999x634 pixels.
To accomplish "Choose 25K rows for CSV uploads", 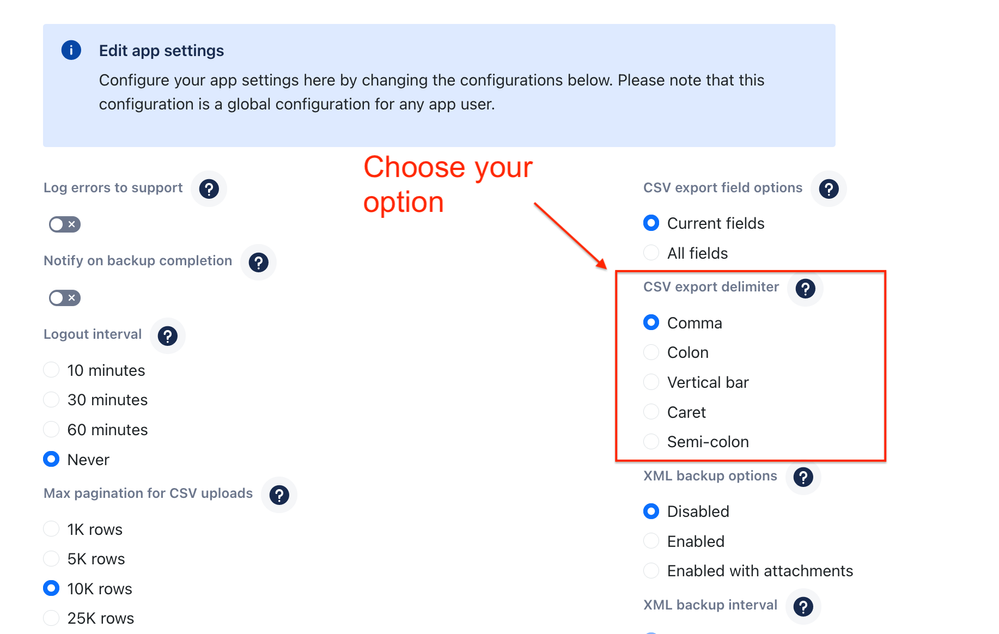I will point(51,618).
